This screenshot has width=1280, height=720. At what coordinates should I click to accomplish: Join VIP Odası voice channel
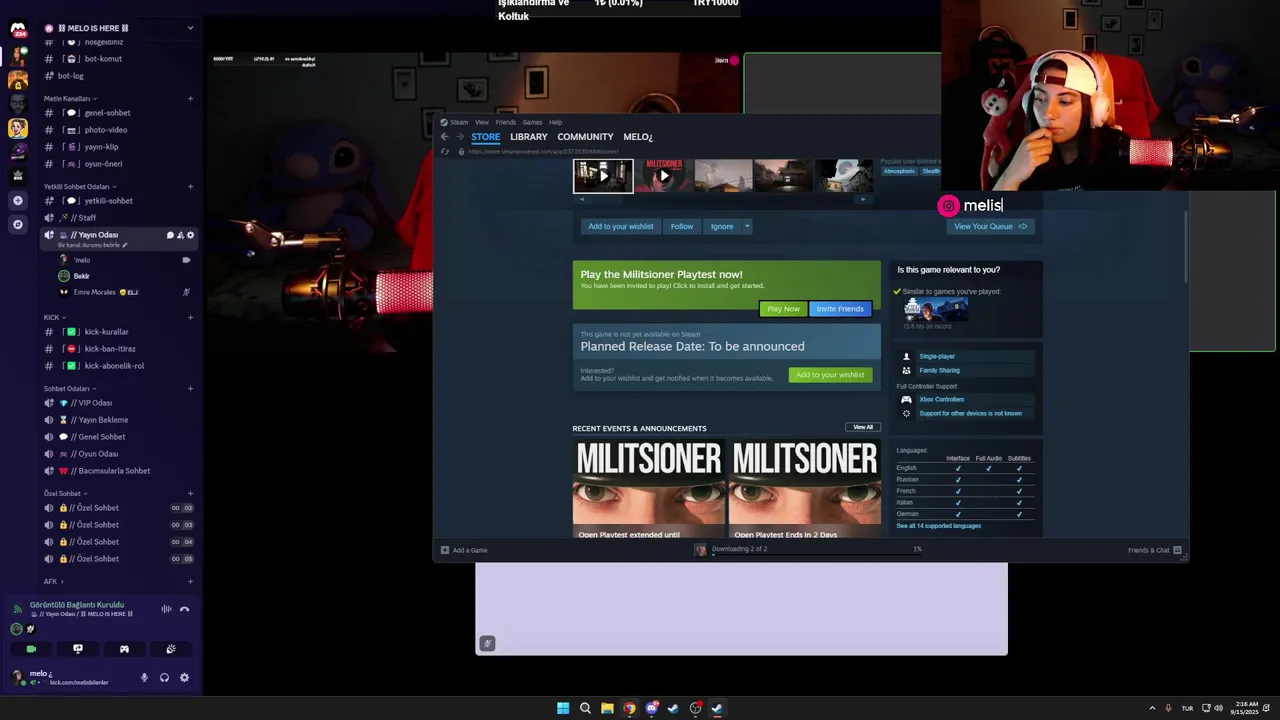tap(119, 403)
